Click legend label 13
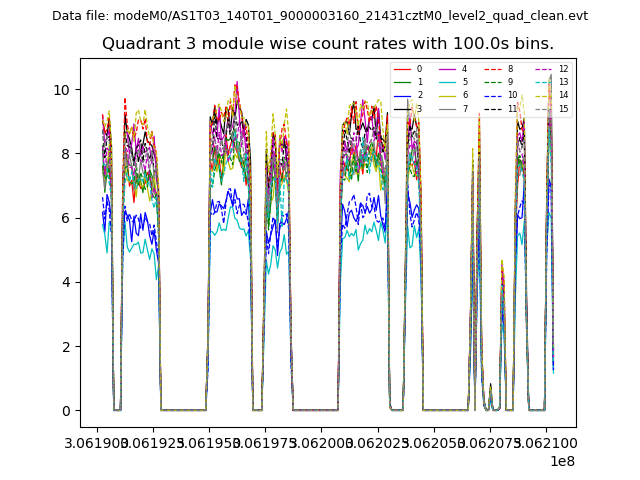 [x=563, y=82]
